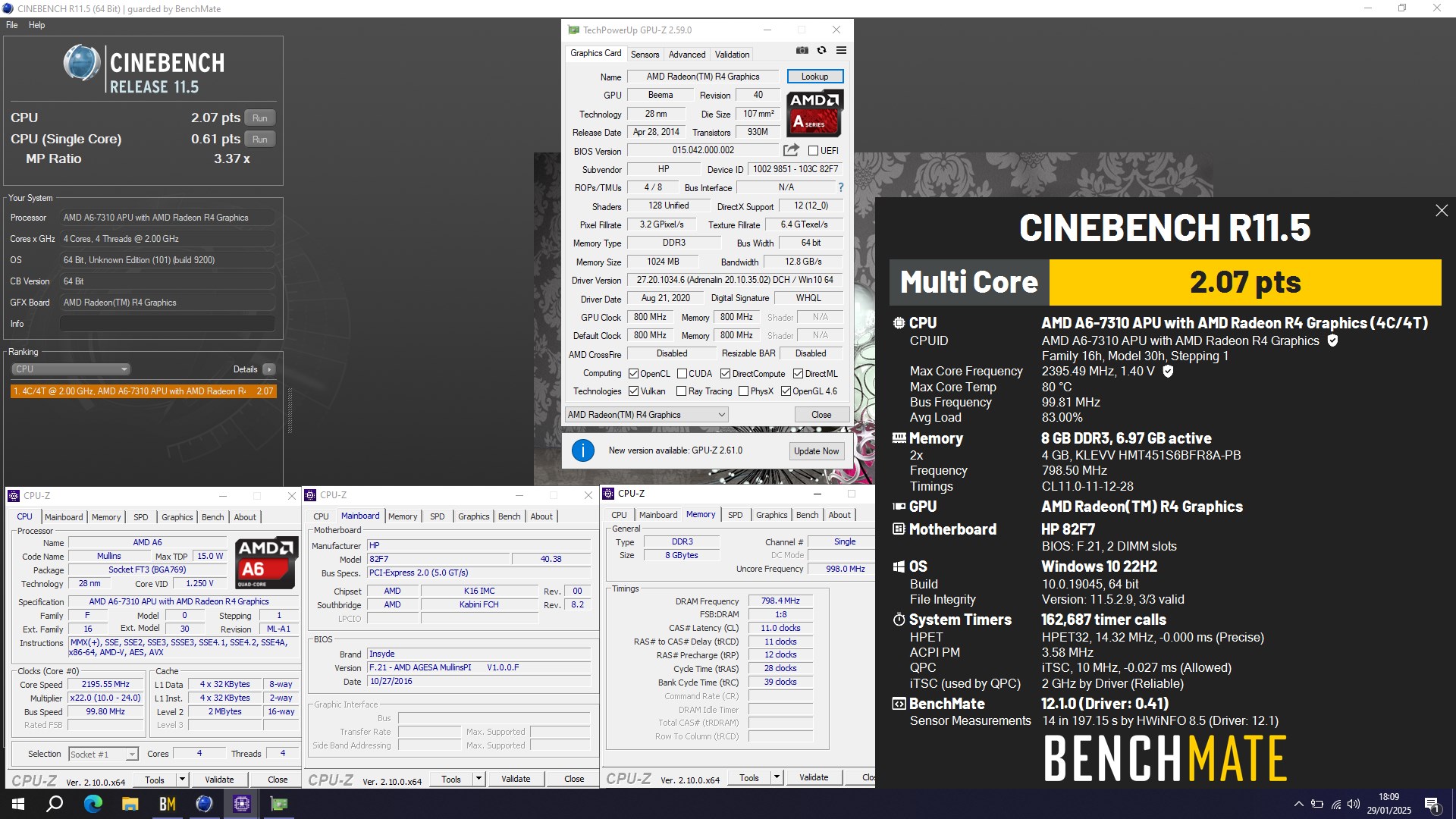Switch to the Sensors tab in GPU-Z

pos(645,55)
